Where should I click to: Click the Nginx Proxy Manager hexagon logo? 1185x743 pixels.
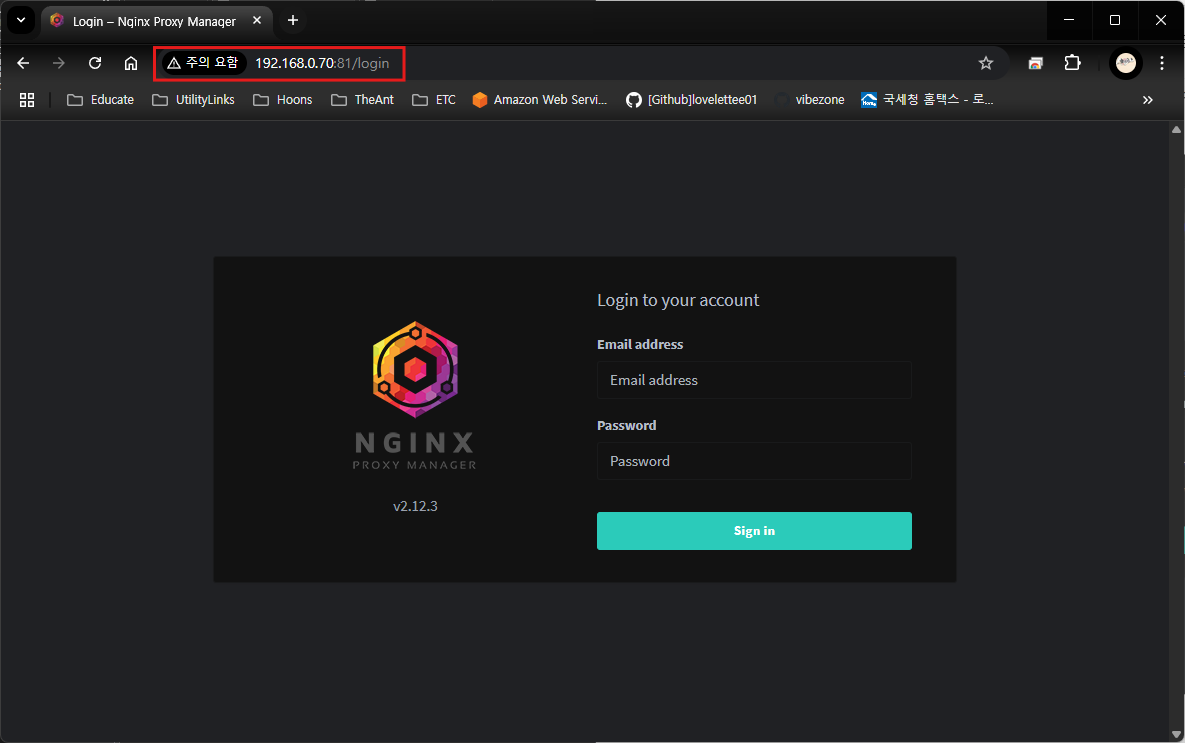tap(415, 370)
